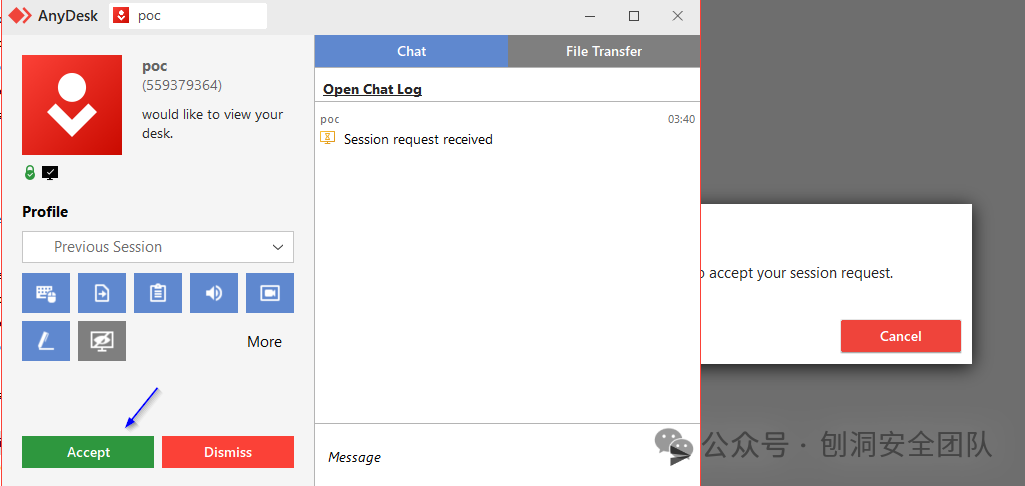Image resolution: width=1025 pixels, height=486 pixels.
Task: Click the (559379364) ID text
Action: pos(182,85)
